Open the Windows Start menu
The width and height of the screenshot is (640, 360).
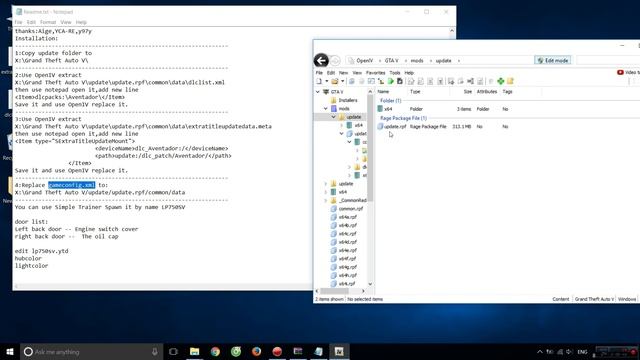pos(10,351)
